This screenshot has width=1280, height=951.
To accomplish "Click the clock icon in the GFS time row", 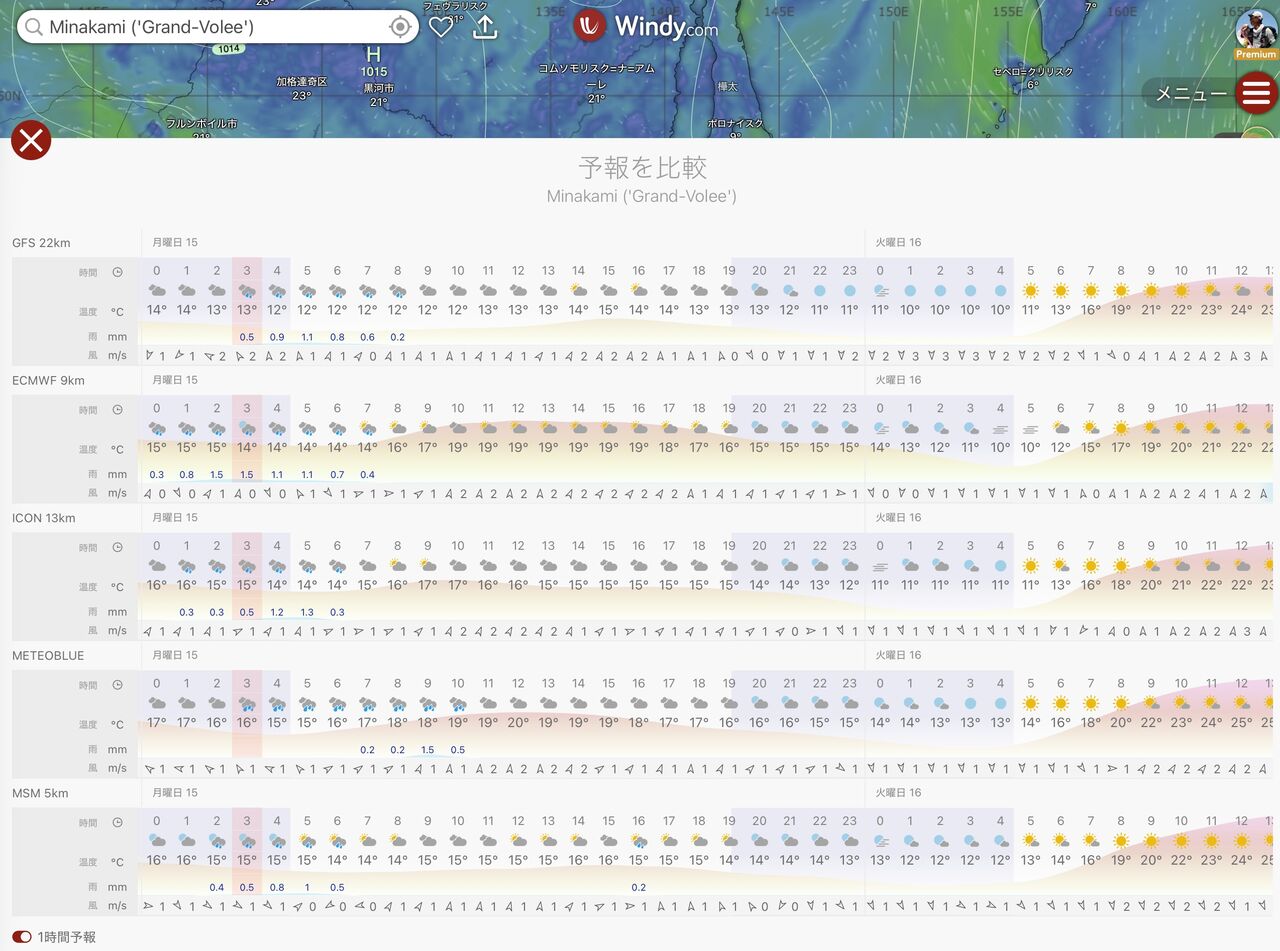I will click(118, 272).
